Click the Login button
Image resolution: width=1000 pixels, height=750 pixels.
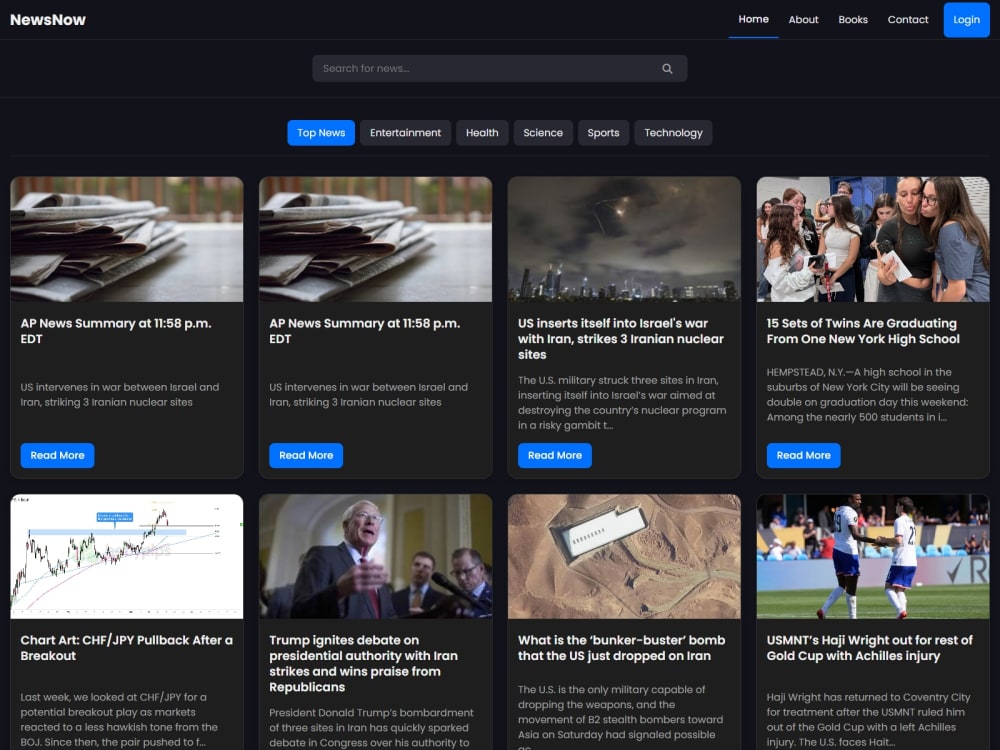tap(966, 20)
